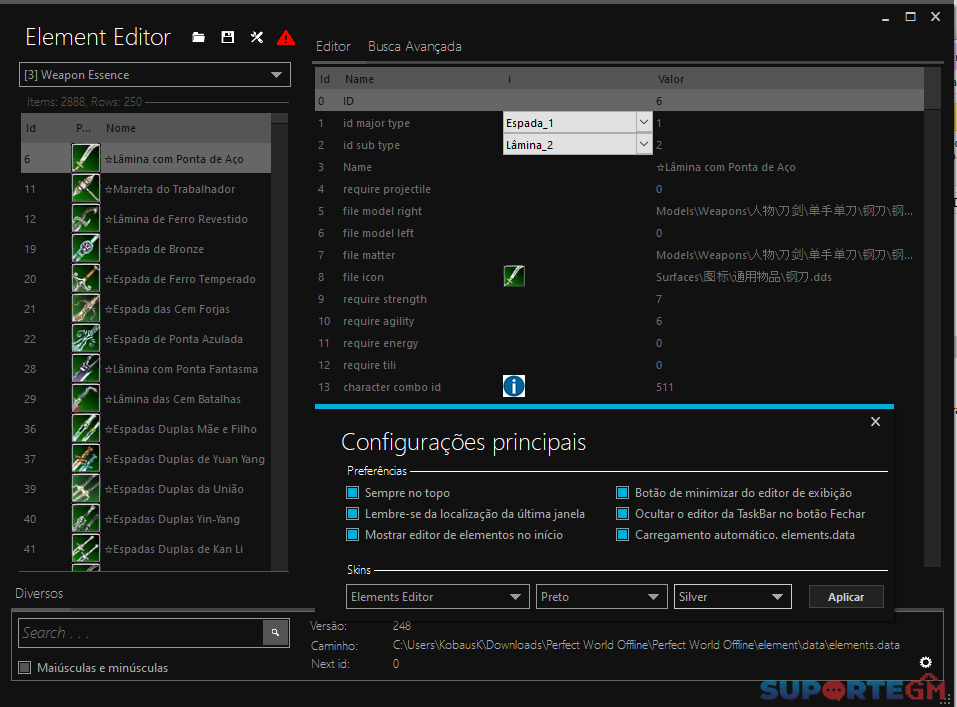
Task: Click the Surfaces file icon path value
Action: coord(743,277)
